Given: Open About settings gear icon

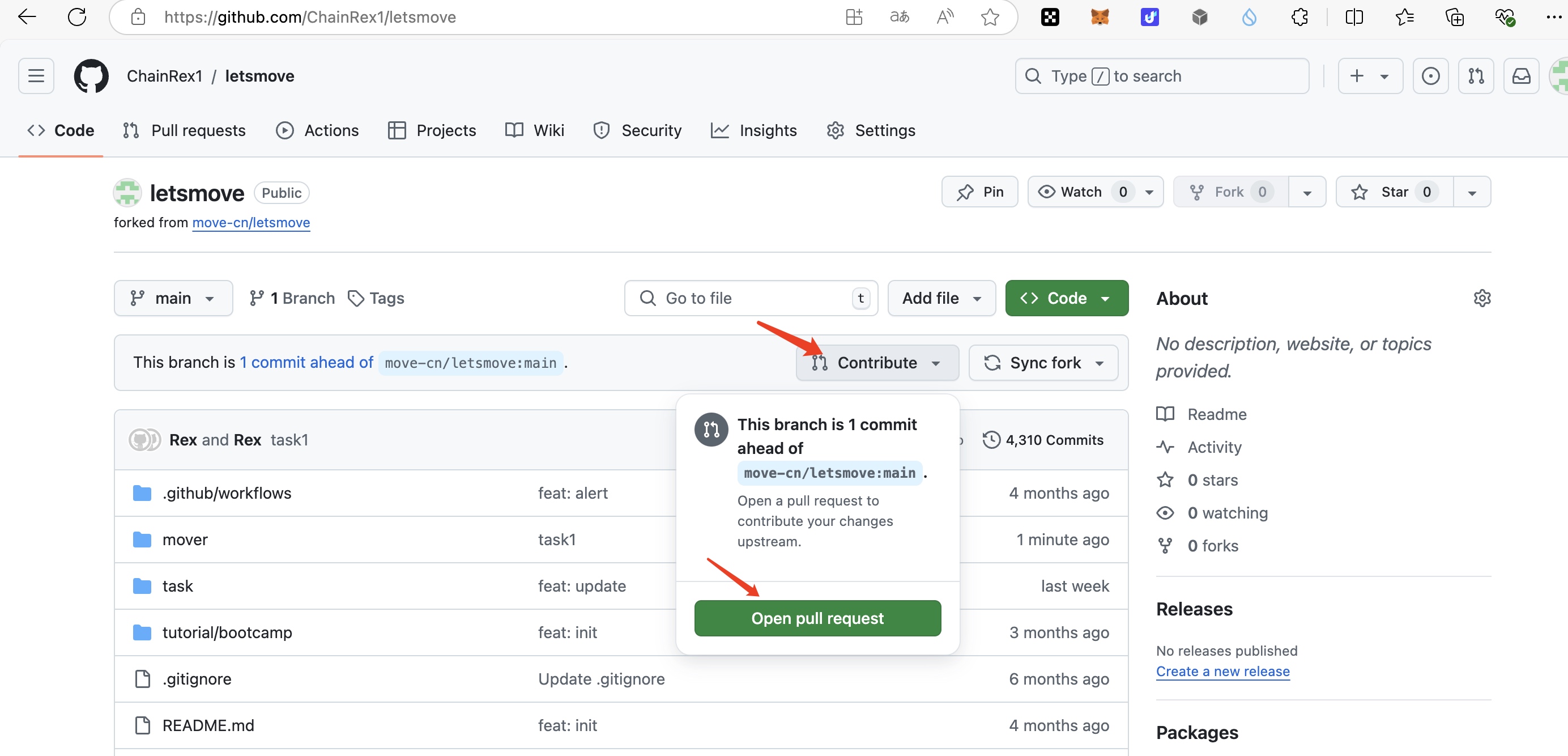Looking at the screenshot, I should point(1482,298).
